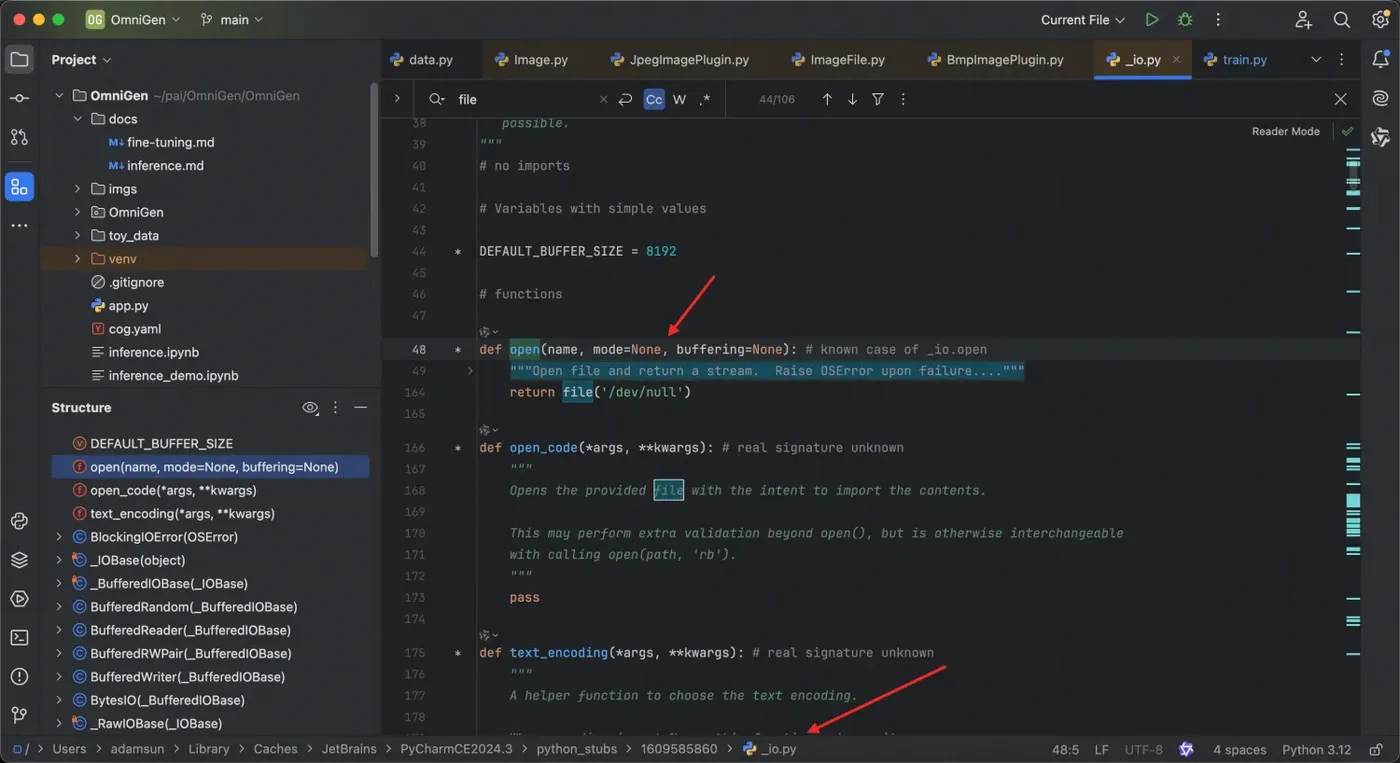Screen dimensions: 1400x763
Task: Toggle Regex search option
Action: pyautogui.click(x=705, y=99)
